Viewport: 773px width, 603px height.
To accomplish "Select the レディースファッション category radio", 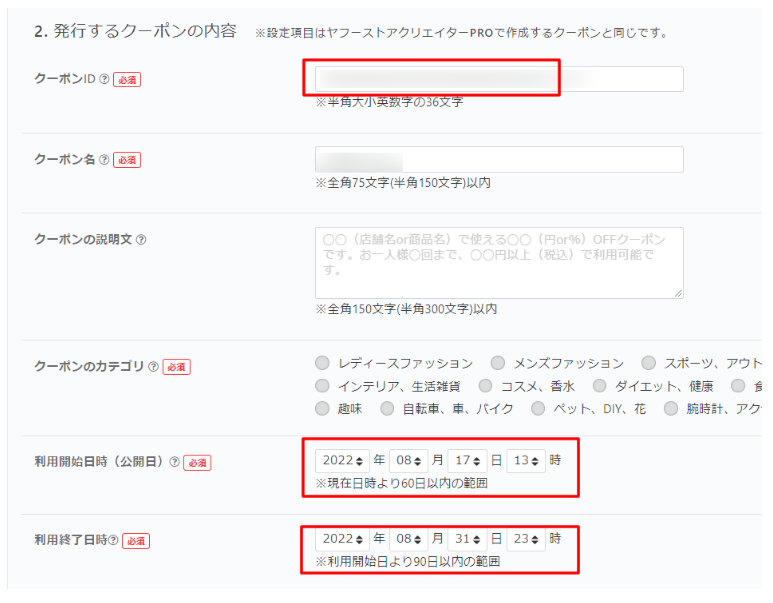I will (x=322, y=363).
